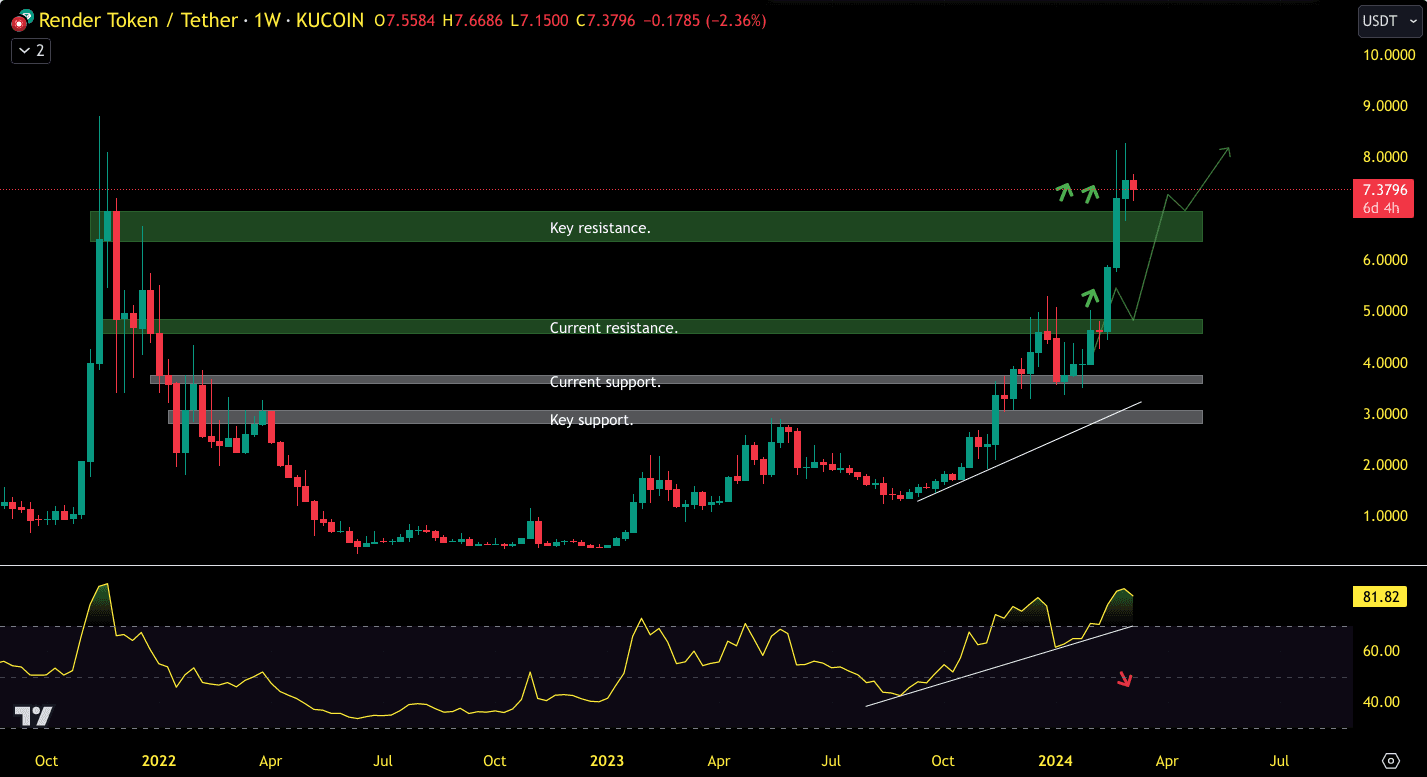
Task: Select the "Key support." zone label
Action: point(591,420)
